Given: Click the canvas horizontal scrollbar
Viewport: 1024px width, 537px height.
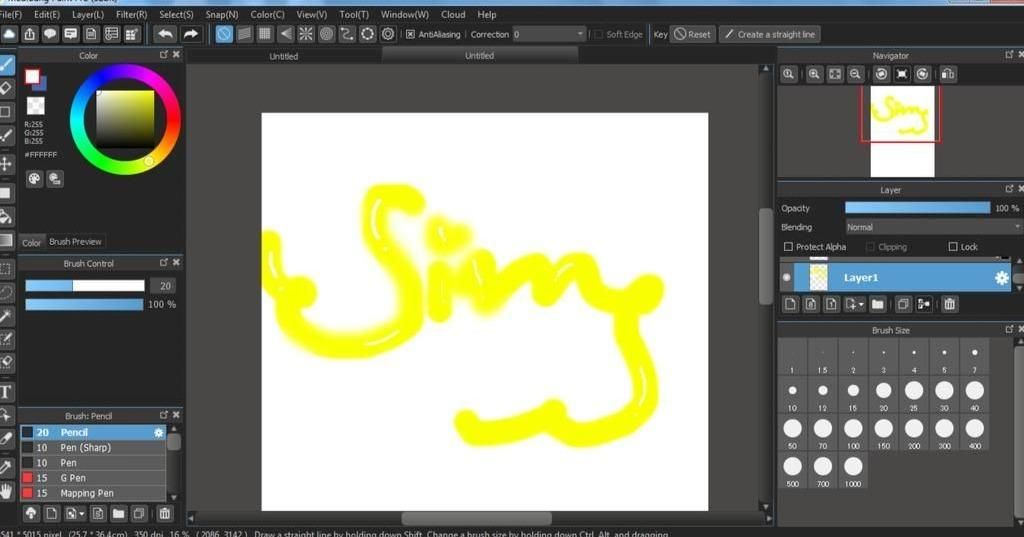Looking at the screenshot, I should 477,519.
